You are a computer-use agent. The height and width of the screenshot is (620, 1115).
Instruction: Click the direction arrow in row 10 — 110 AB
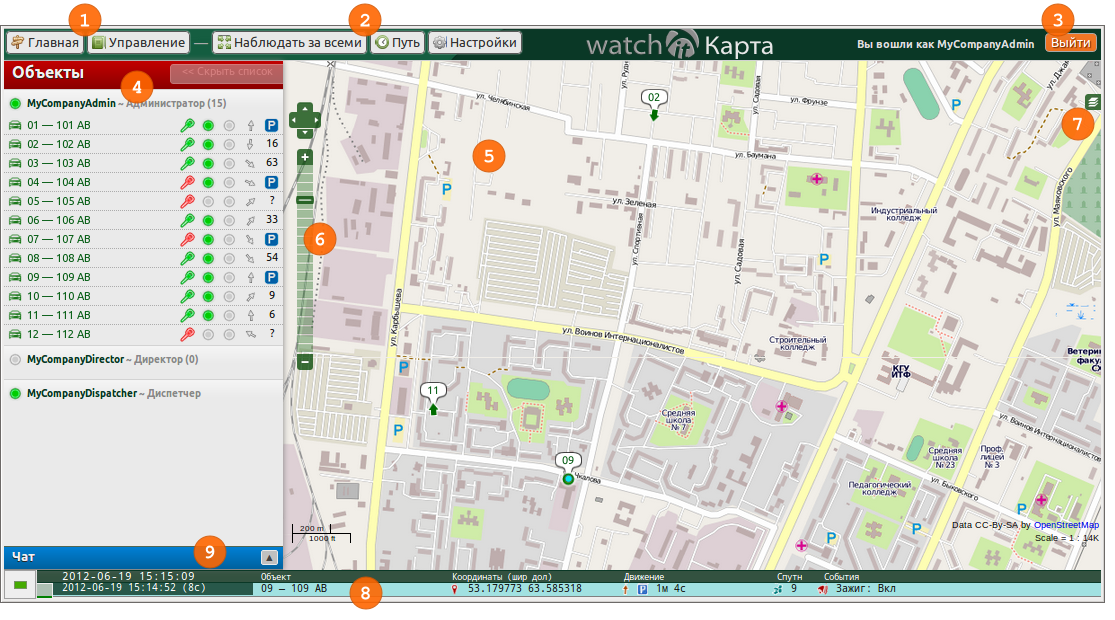pos(250,296)
